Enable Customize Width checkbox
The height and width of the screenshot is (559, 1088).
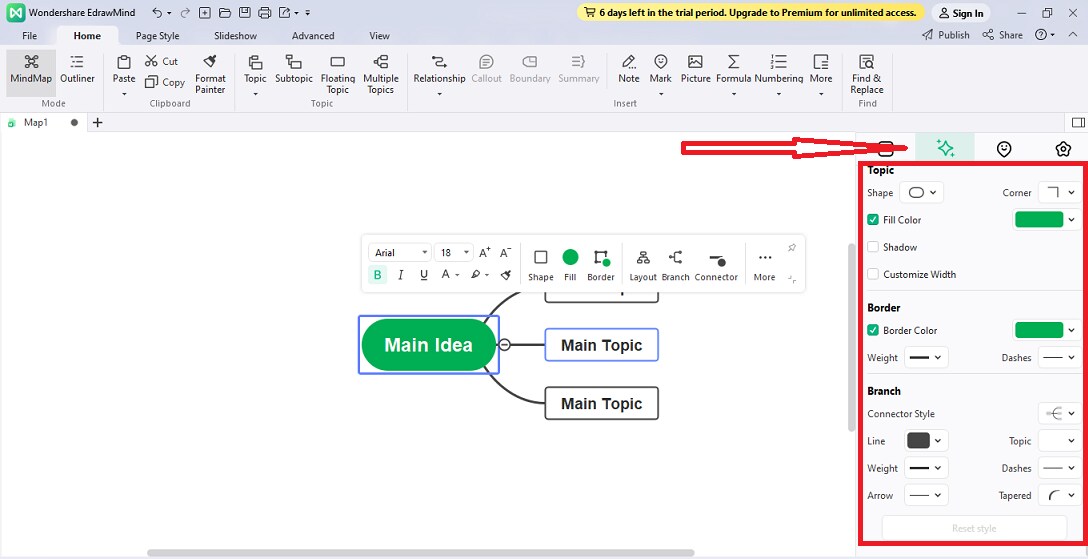(873, 275)
